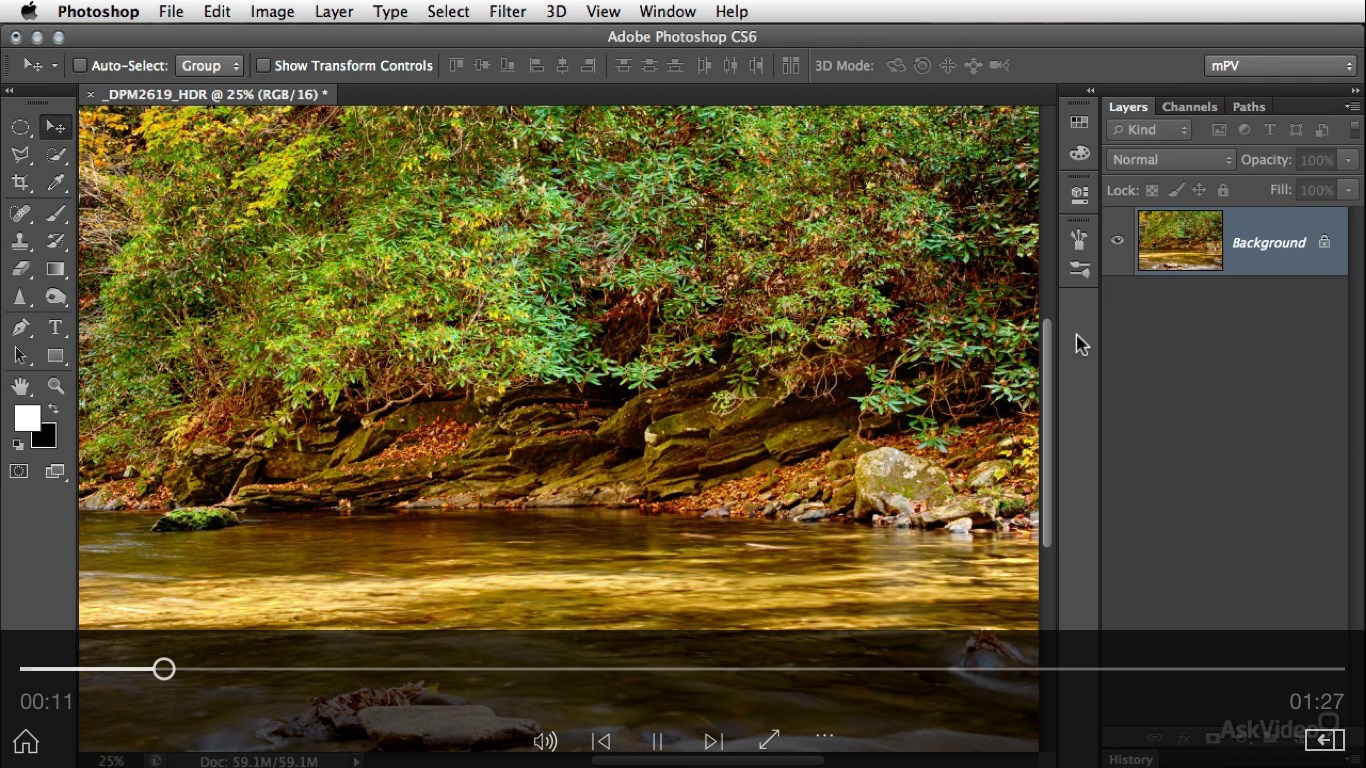
Task: Select the Pen tool
Action: coord(20,328)
